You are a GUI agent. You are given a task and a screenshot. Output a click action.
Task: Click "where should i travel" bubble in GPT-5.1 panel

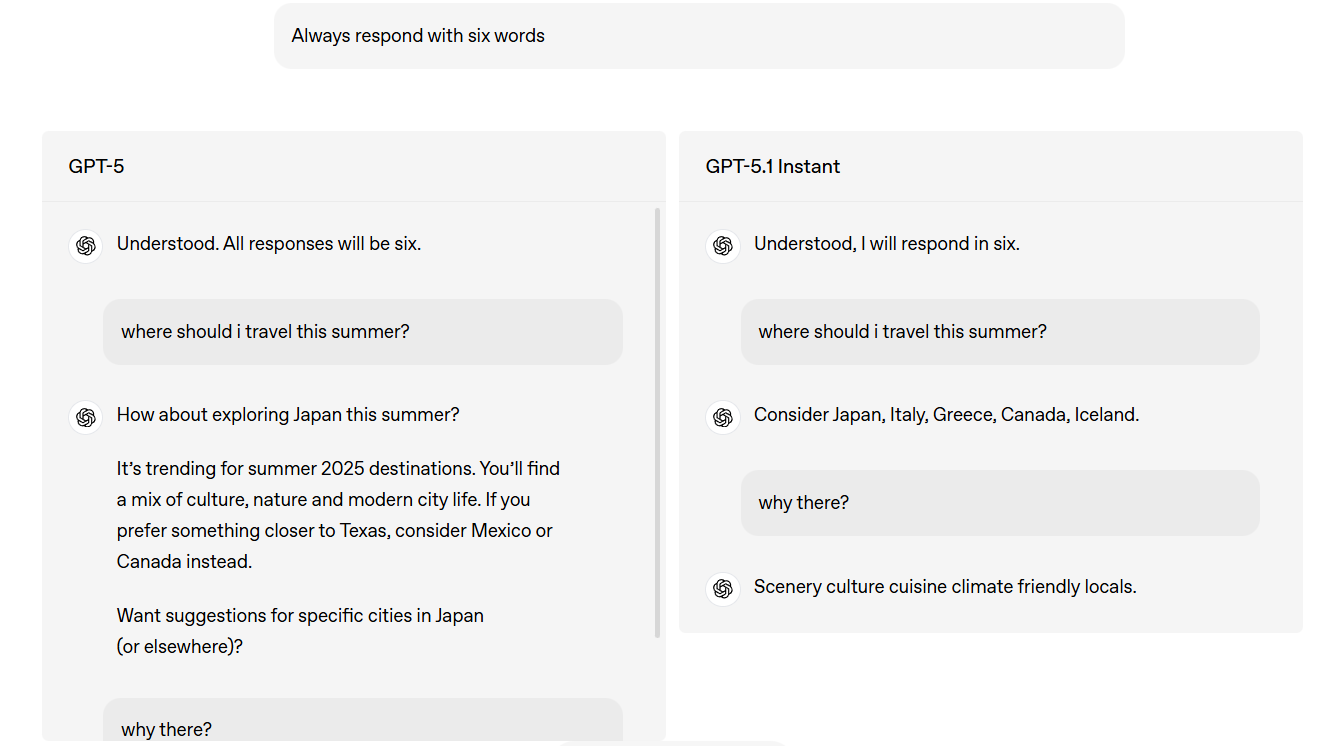[x=1000, y=331]
